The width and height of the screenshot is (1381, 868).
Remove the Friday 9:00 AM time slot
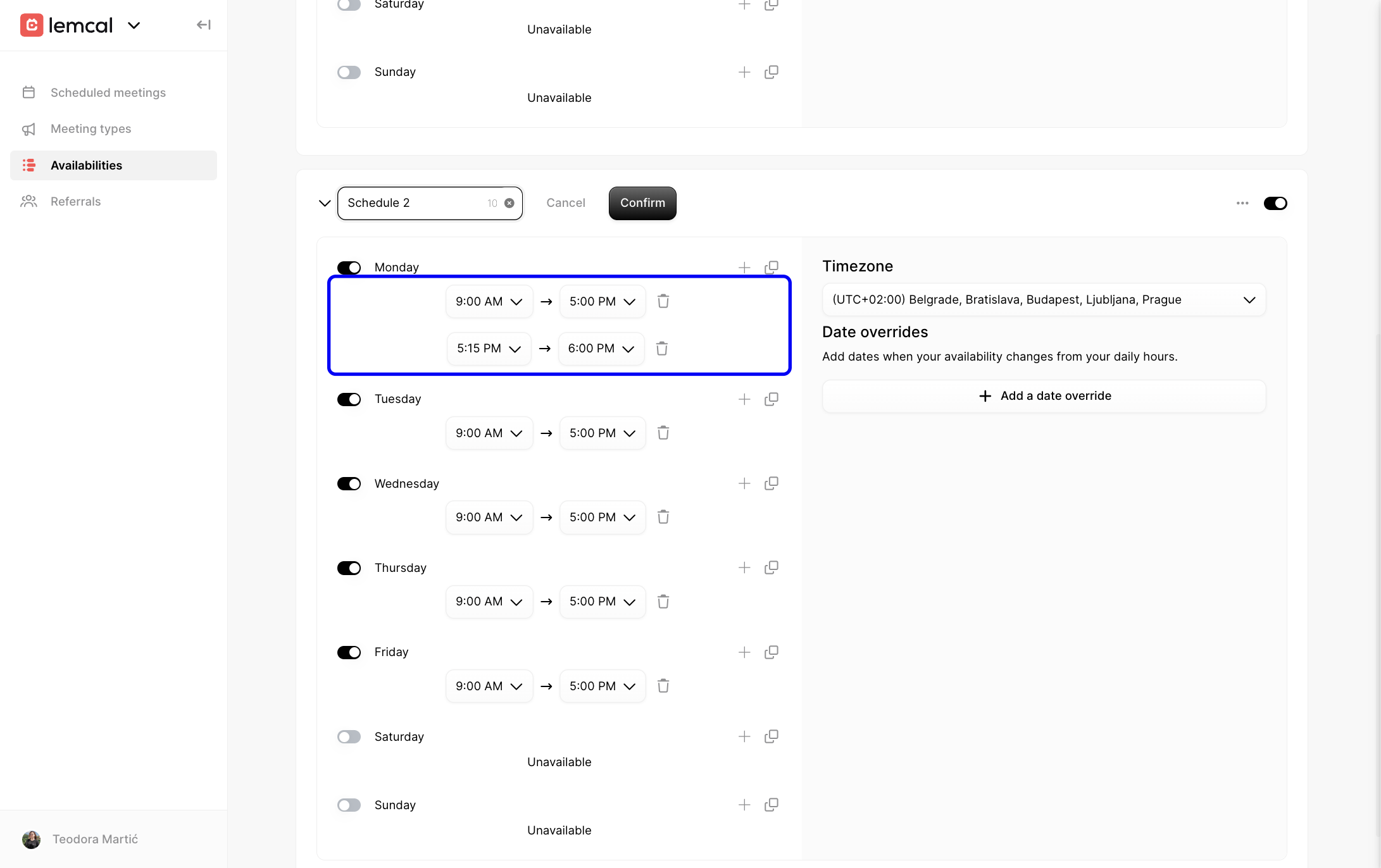pos(663,686)
